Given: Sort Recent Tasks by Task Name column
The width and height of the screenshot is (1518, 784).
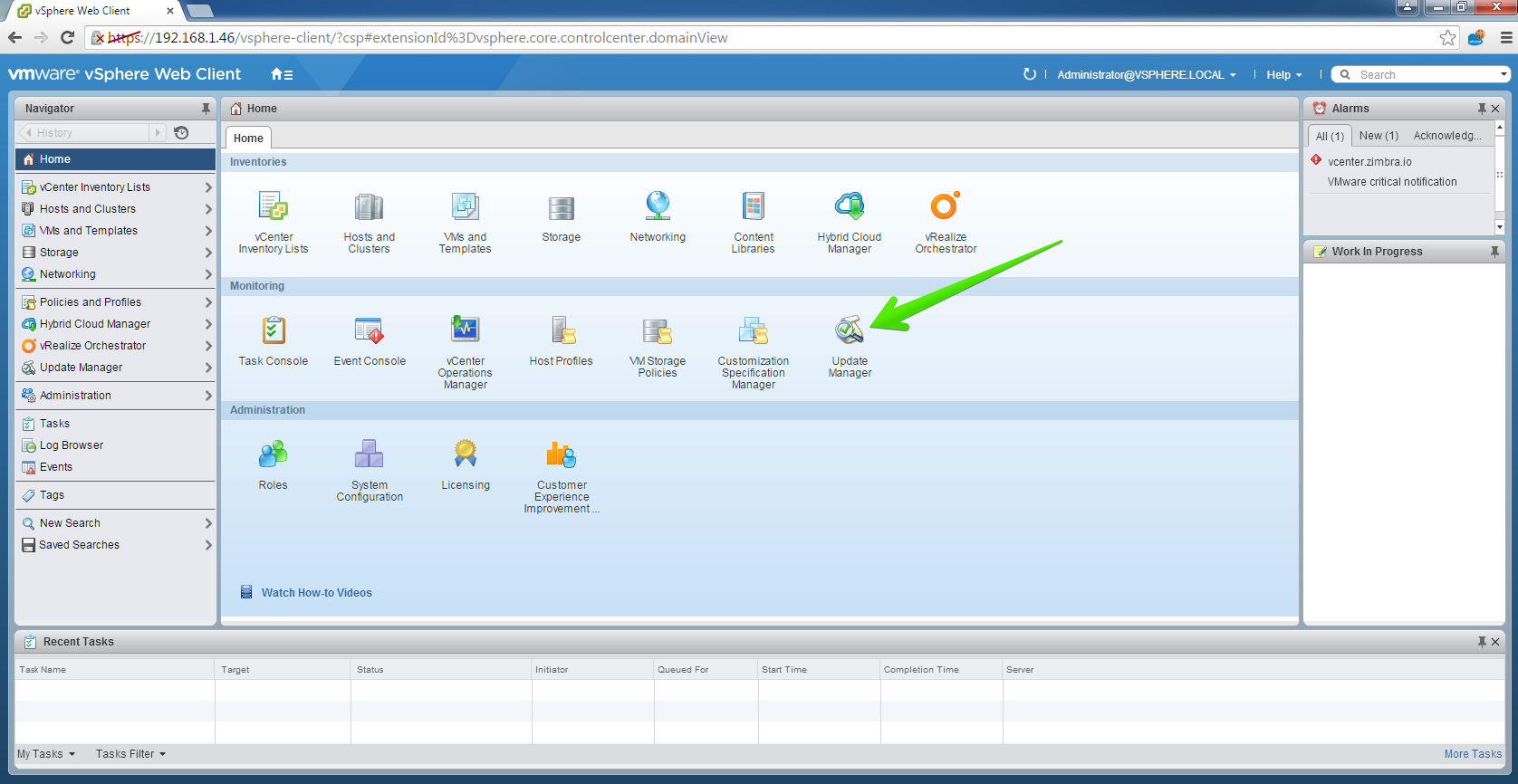Looking at the screenshot, I should [x=115, y=670].
